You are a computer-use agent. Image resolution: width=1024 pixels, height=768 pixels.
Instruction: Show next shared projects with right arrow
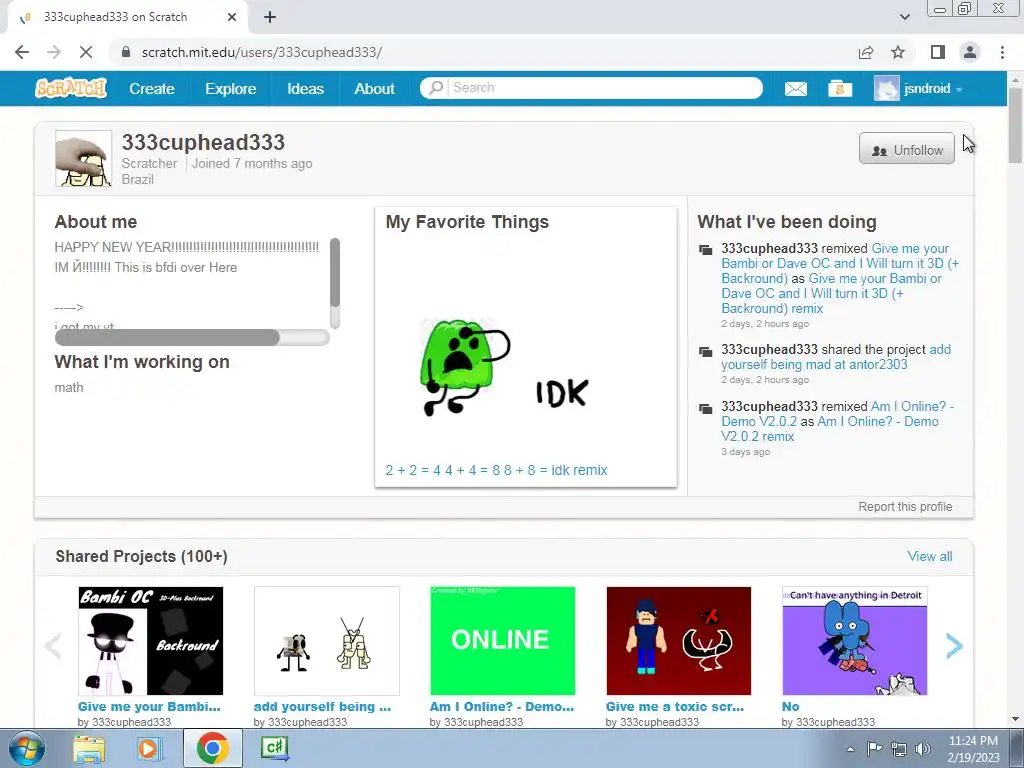point(954,646)
